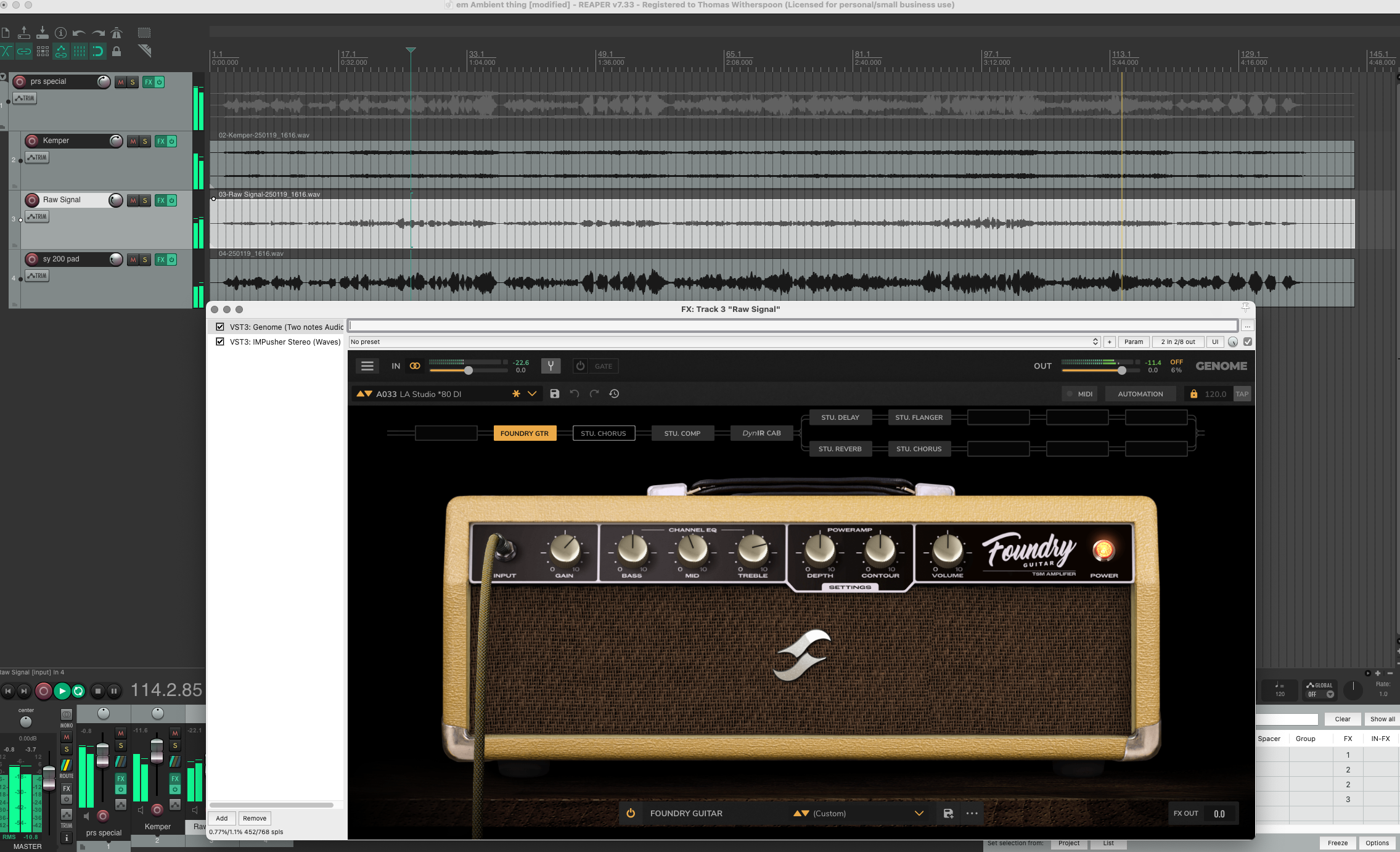Toggle Foundry Guitar module power button
This screenshot has width=1400, height=852.
click(631, 813)
